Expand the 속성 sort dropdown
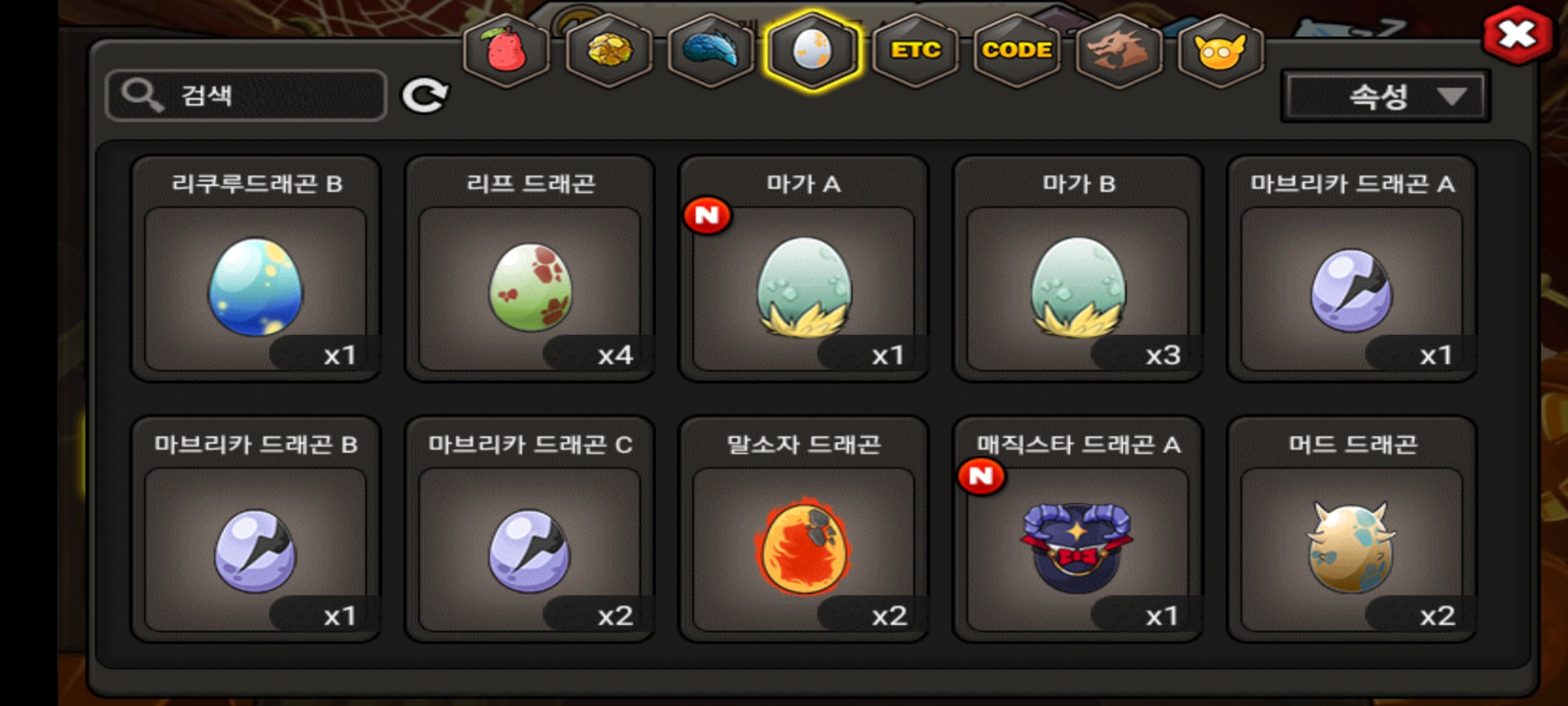The image size is (1568, 706). (x=1385, y=97)
